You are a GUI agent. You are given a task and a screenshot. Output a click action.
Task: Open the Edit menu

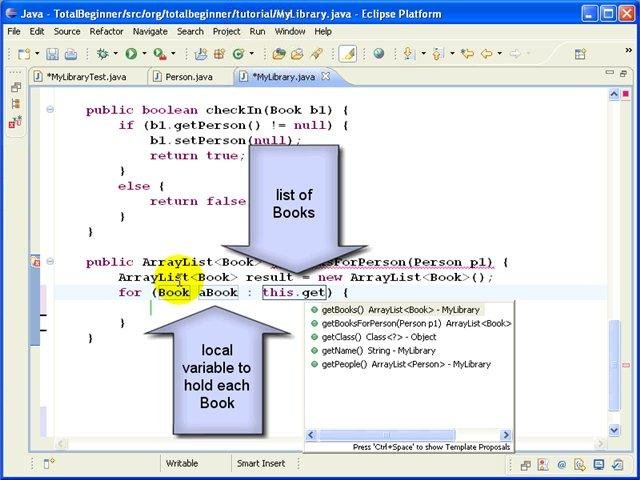[x=37, y=31]
